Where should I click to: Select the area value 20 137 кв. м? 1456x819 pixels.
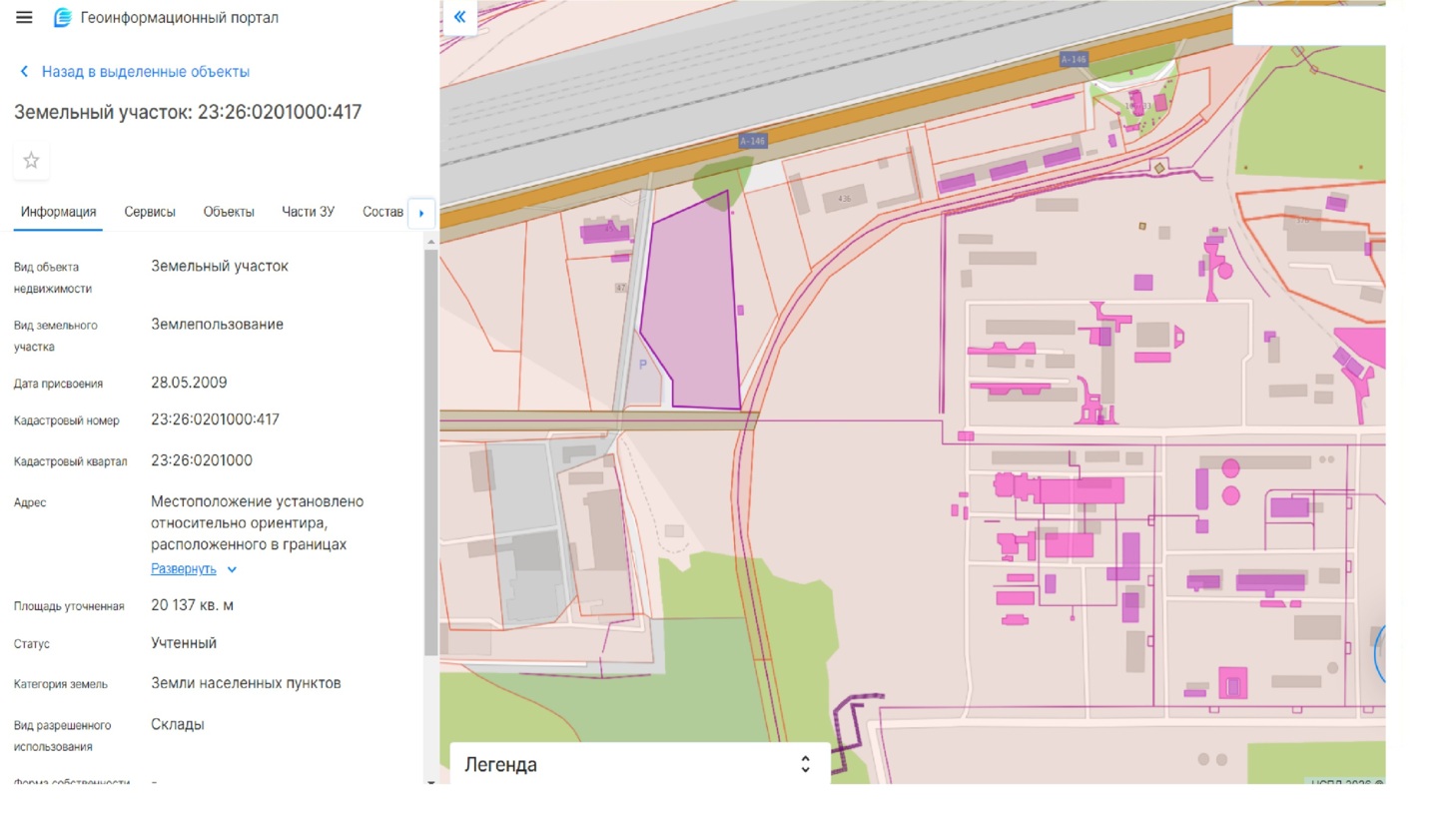pos(192,605)
